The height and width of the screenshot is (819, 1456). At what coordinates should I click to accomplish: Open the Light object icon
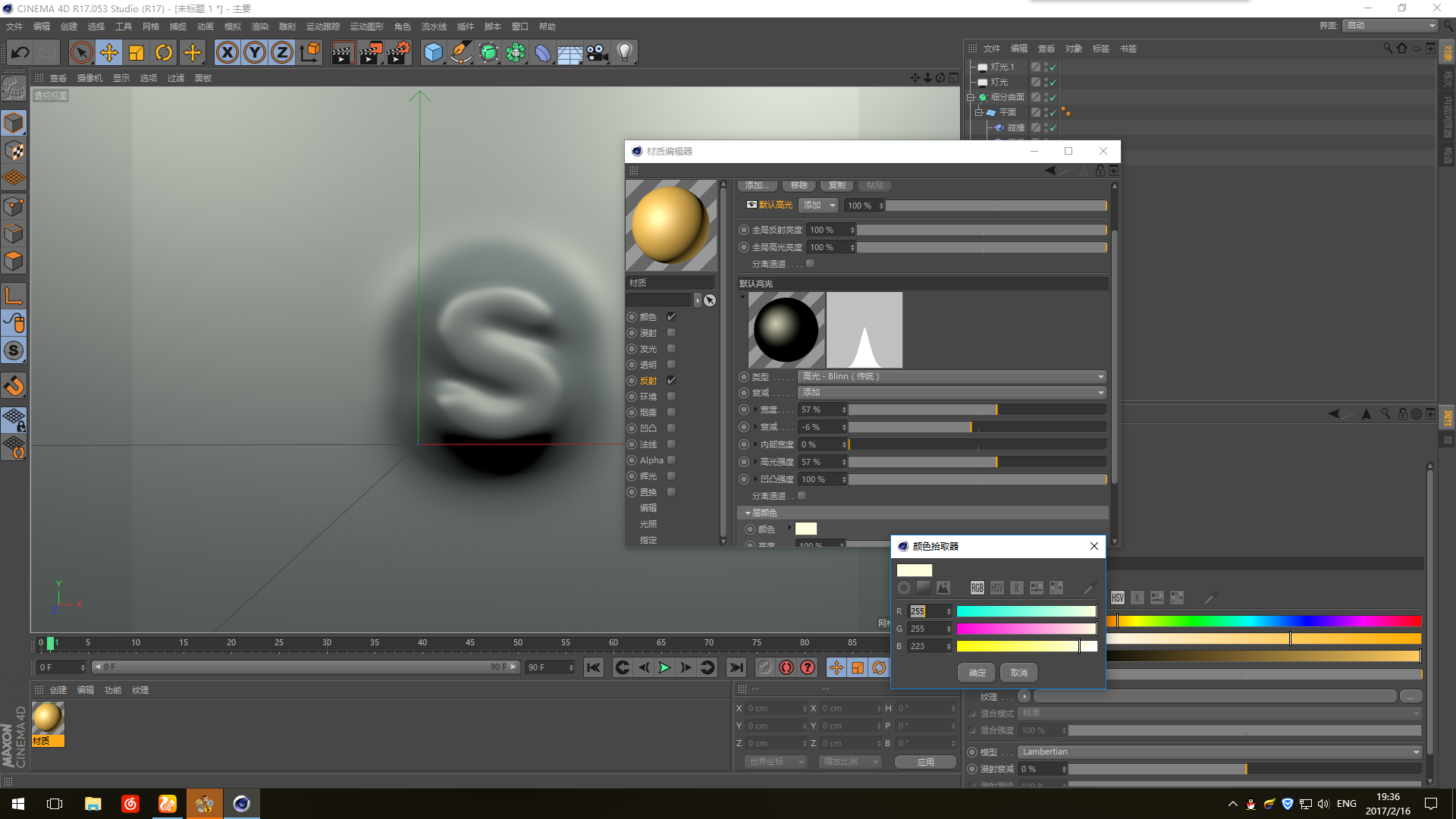coord(624,52)
